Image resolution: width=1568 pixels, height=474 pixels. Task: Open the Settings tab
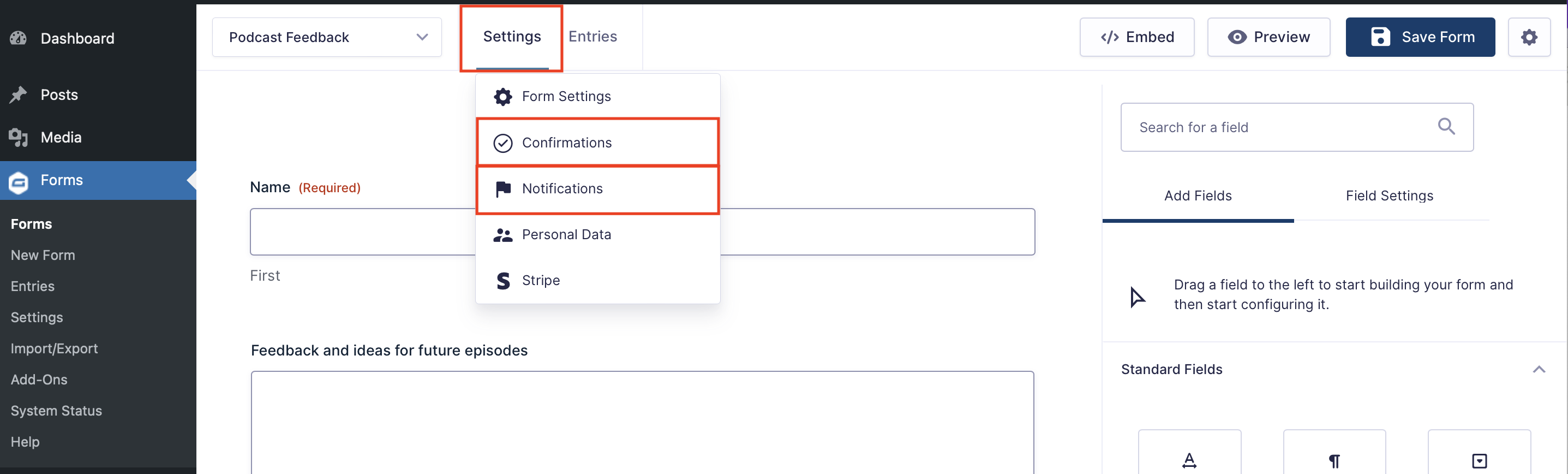click(x=512, y=37)
